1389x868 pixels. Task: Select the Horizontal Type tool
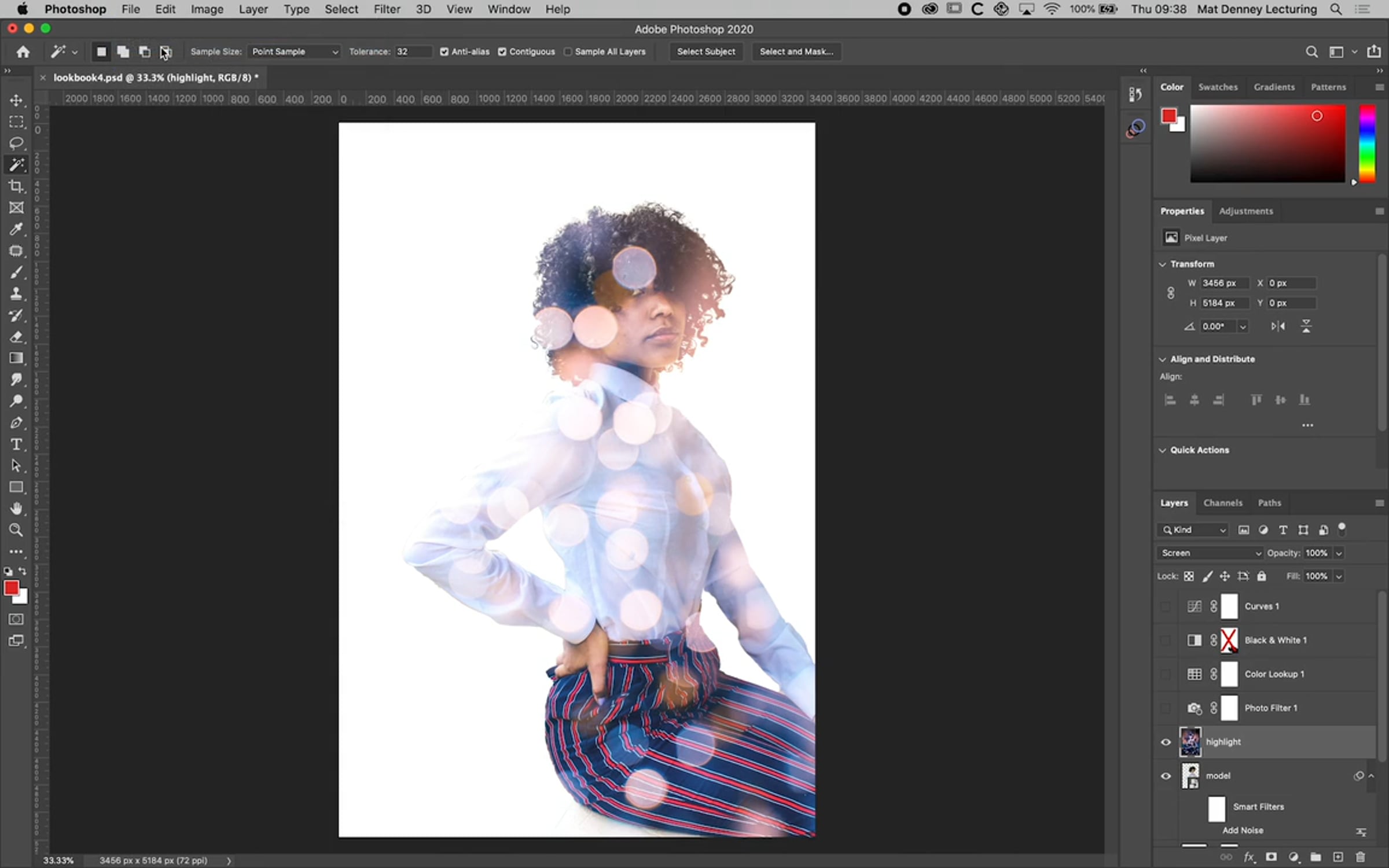click(x=16, y=444)
